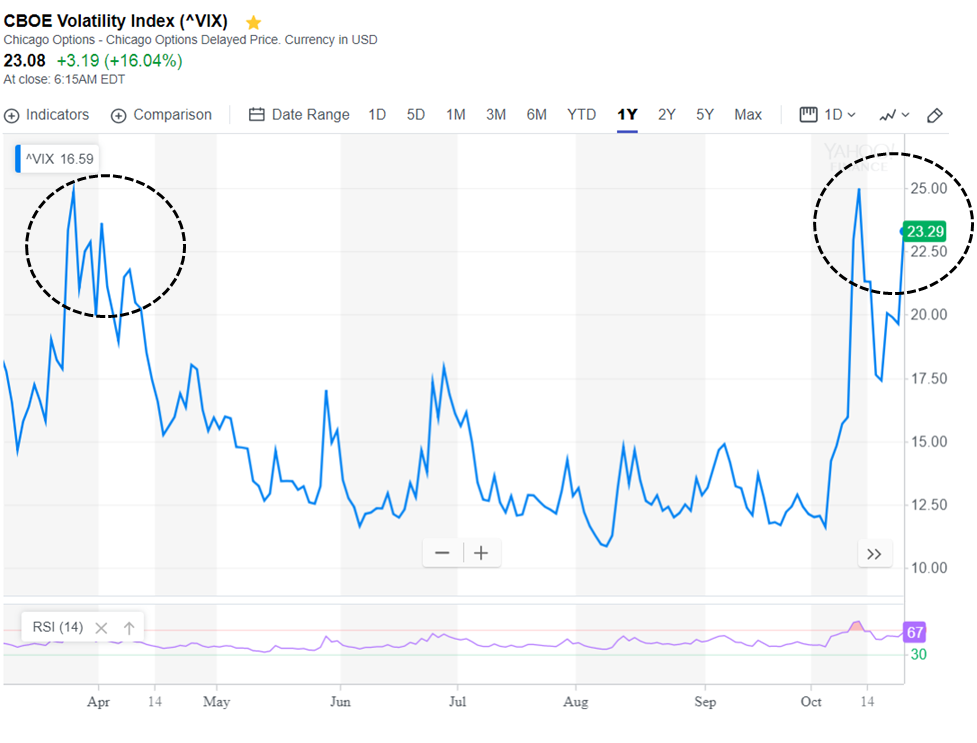
Task: Select the drawing pencil tool
Action: click(x=935, y=115)
